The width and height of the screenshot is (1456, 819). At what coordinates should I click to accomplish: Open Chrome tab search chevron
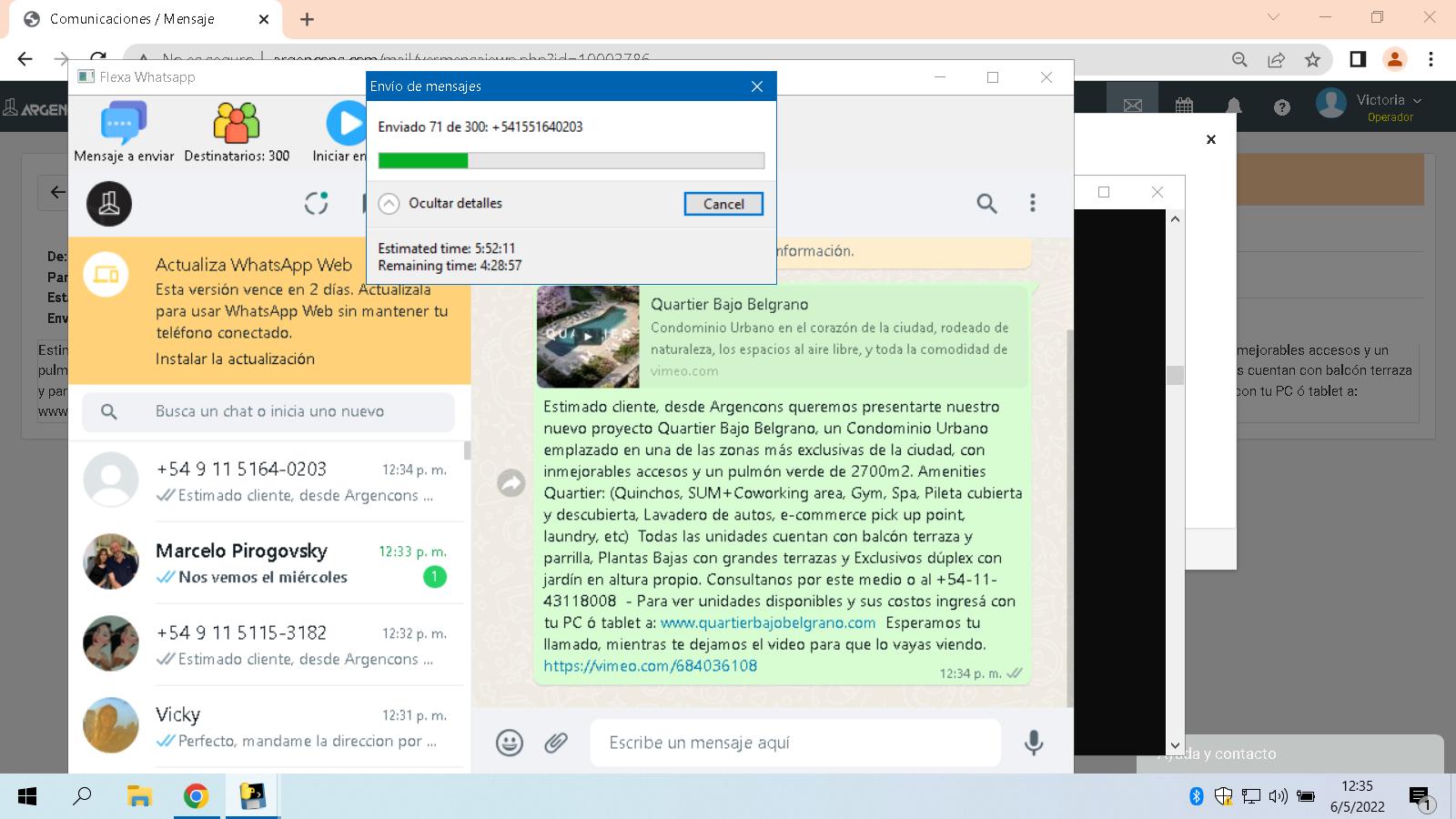coord(1273,17)
